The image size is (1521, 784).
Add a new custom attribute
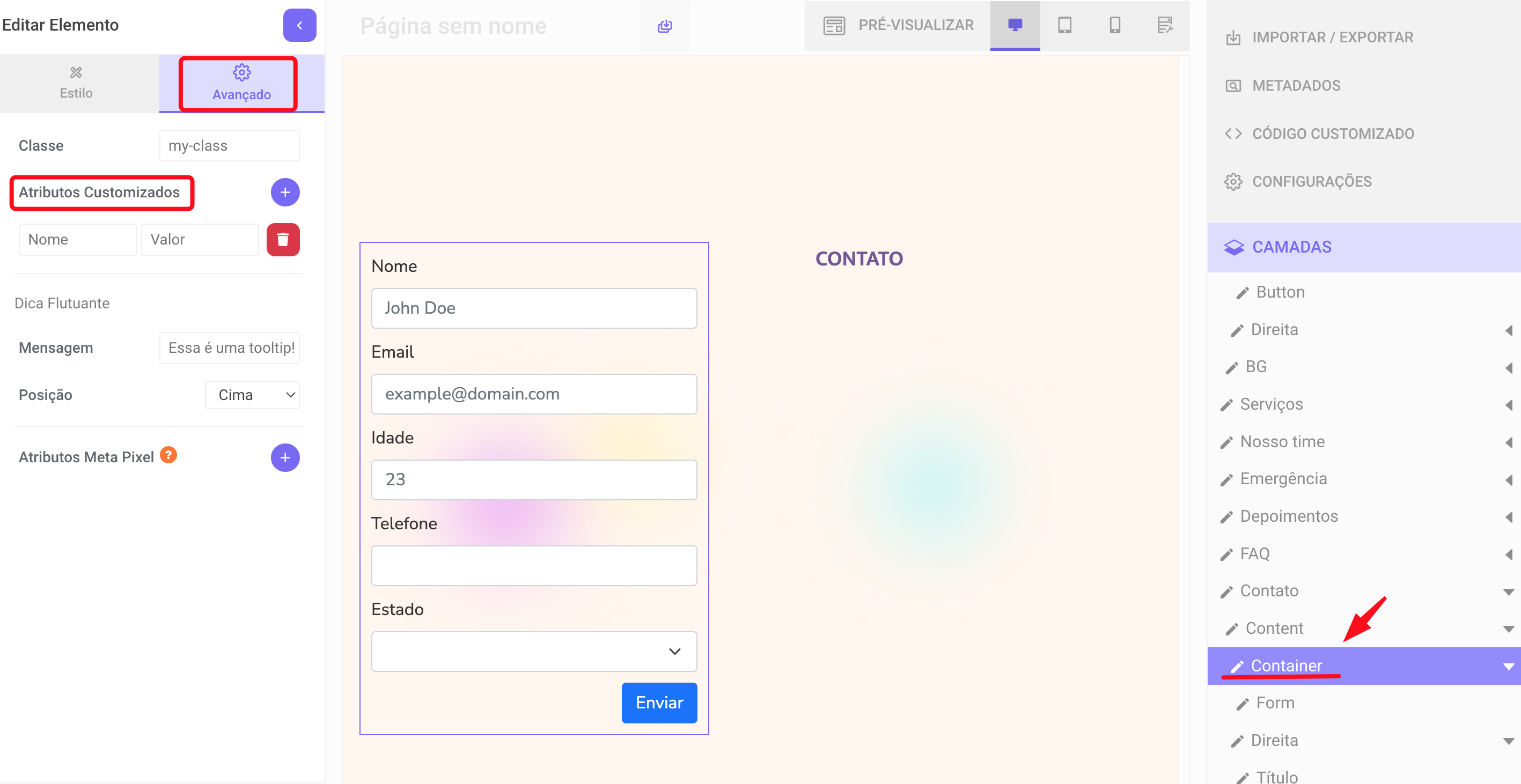click(x=285, y=193)
